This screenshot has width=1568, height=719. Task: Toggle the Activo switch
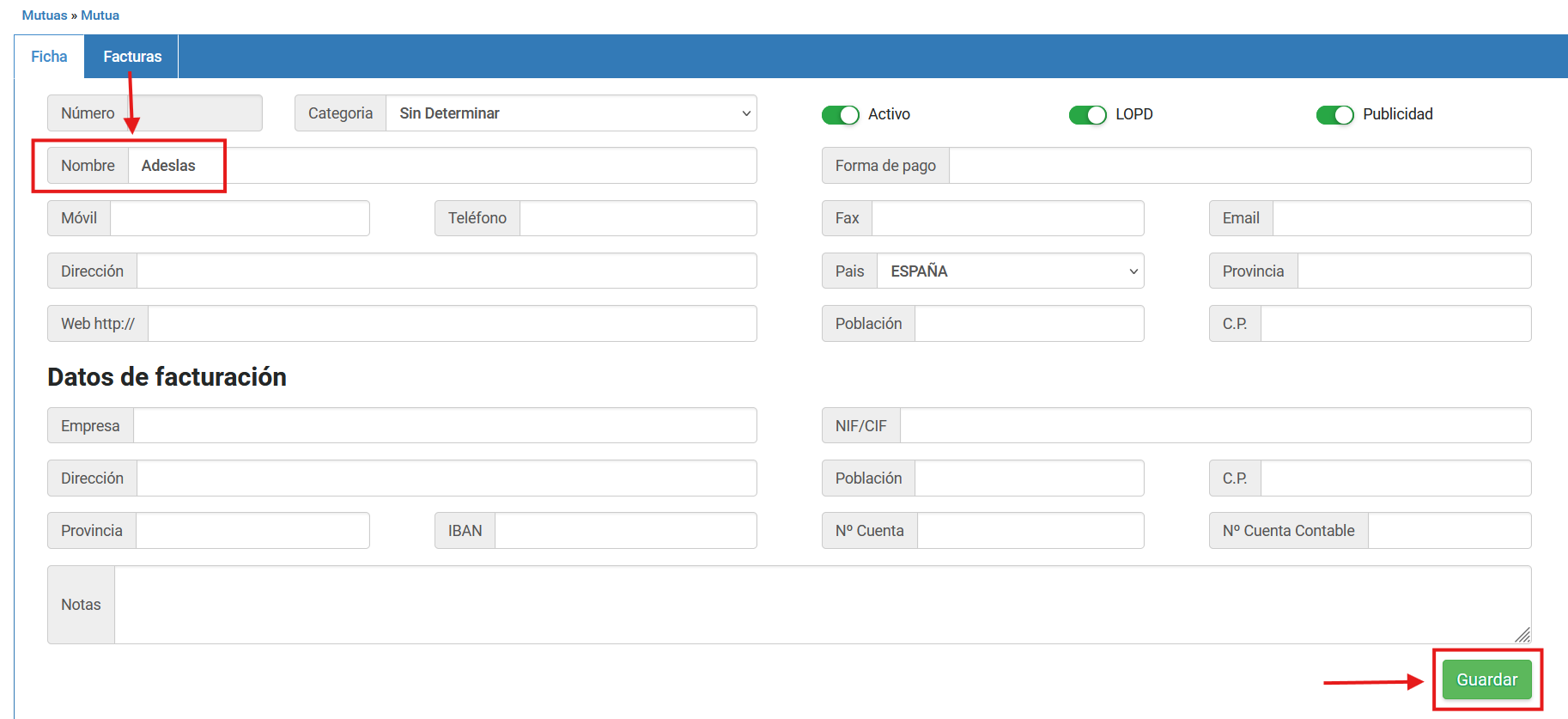[840, 114]
